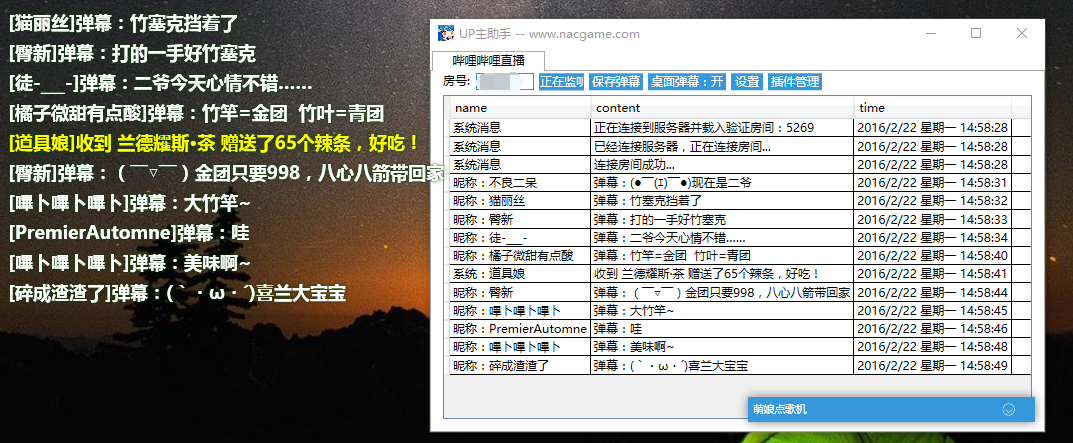Switch to the 哔哩哔哩直播 tab

[489, 60]
